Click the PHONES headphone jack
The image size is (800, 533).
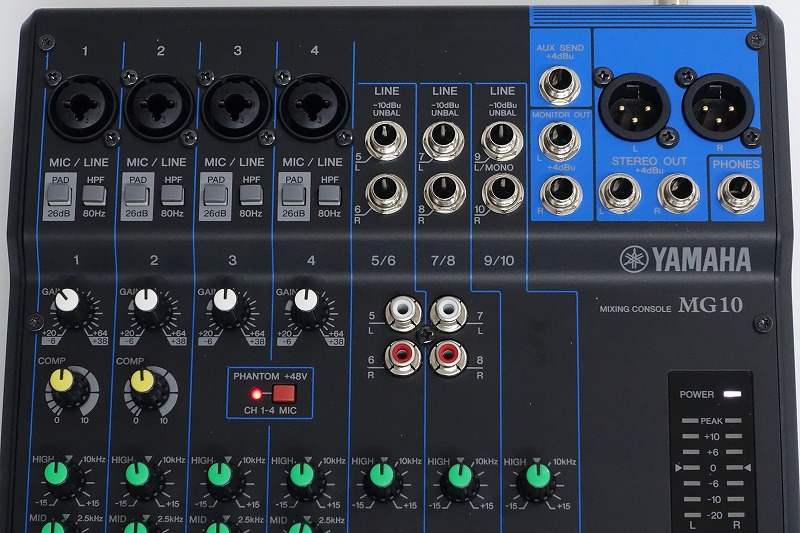pyautogui.click(x=738, y=193)
